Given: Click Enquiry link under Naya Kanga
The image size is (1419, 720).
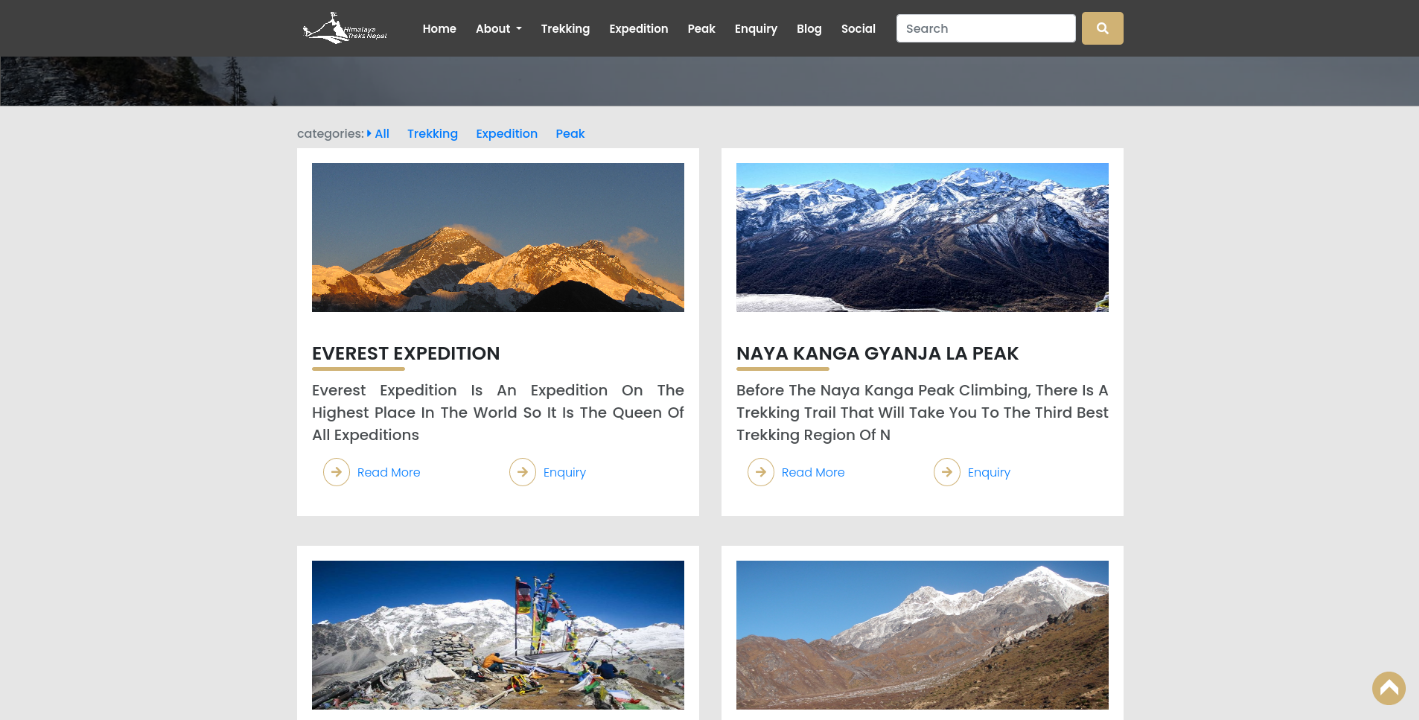Looking at the screenshot, I should click(989, 472).
